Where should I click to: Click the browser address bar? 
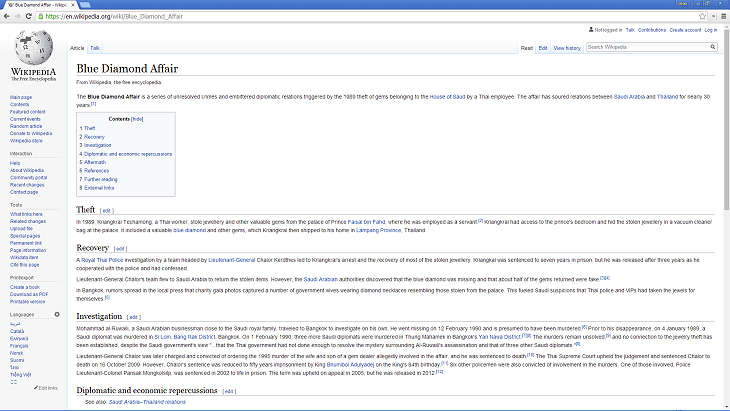point(368,16)
